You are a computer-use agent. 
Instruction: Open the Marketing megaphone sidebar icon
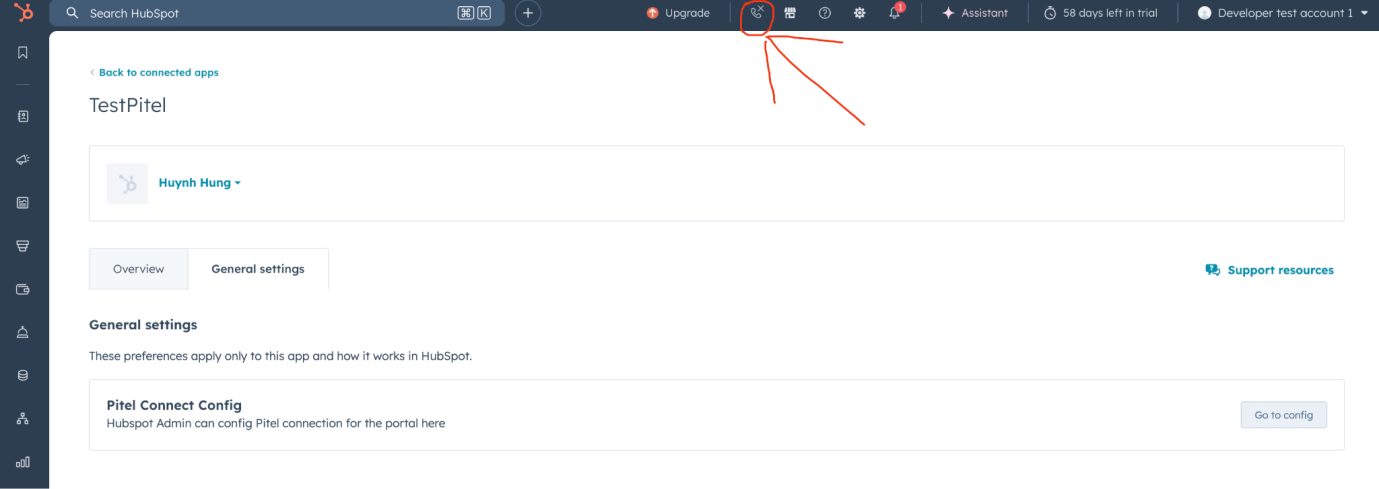click(x=23, y=159)
